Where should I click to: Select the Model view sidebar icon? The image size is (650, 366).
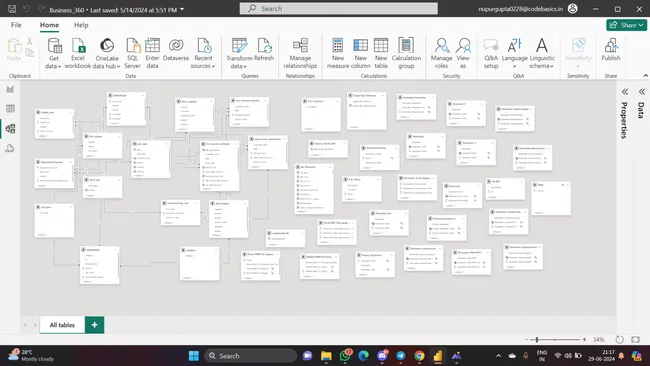tap(10, 129)
